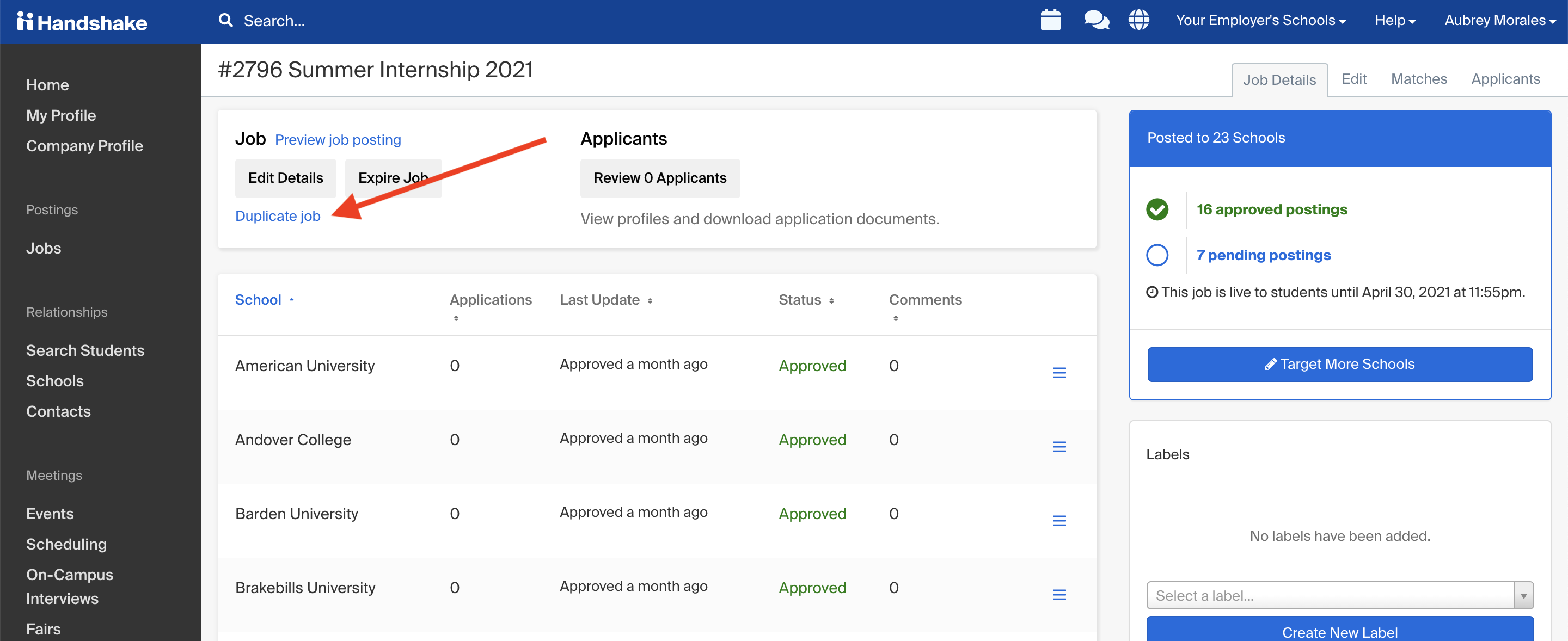Click the search magnifier icon
Screen dimensions: 1568x641
click(225, 20)
